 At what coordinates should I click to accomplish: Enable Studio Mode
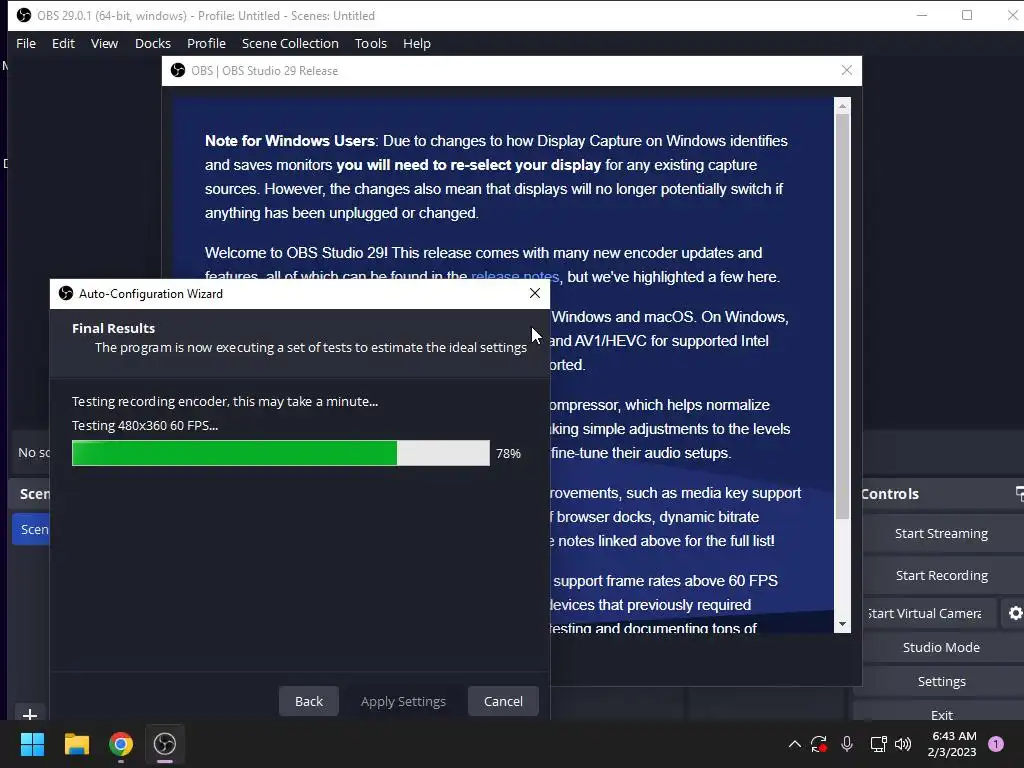tap(941, 647)
